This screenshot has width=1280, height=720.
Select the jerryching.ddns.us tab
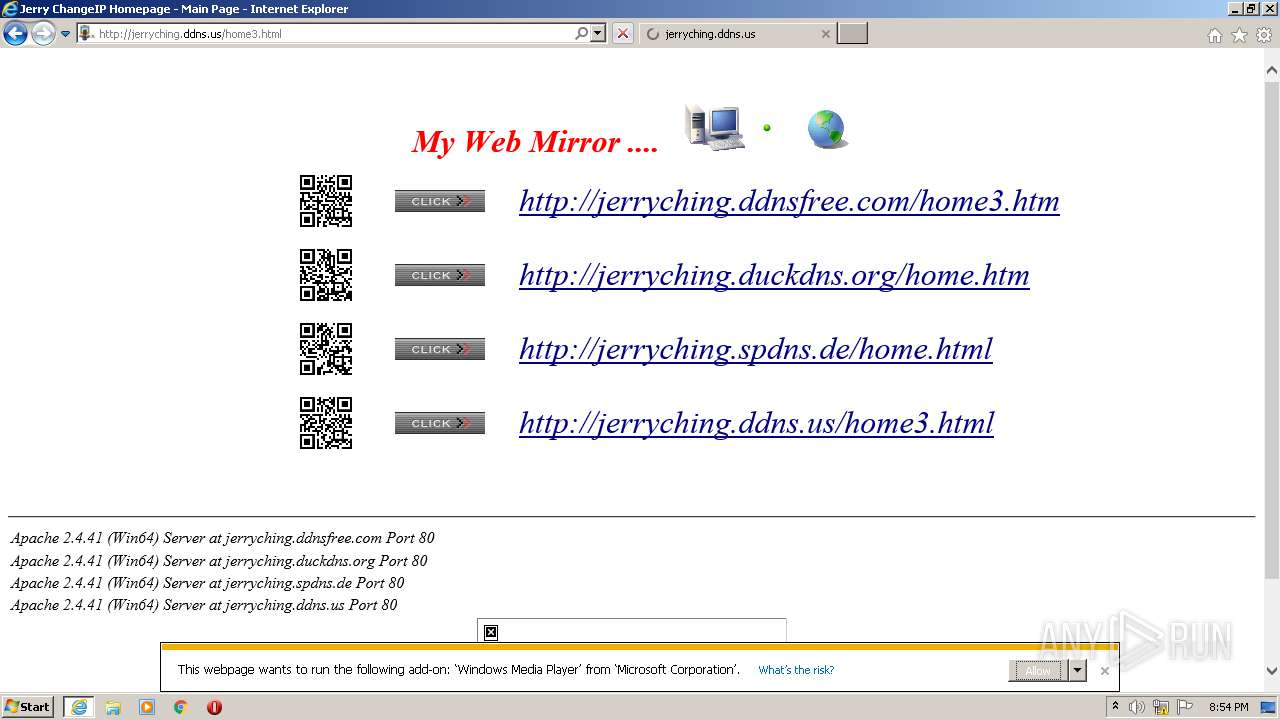(737, 34)
